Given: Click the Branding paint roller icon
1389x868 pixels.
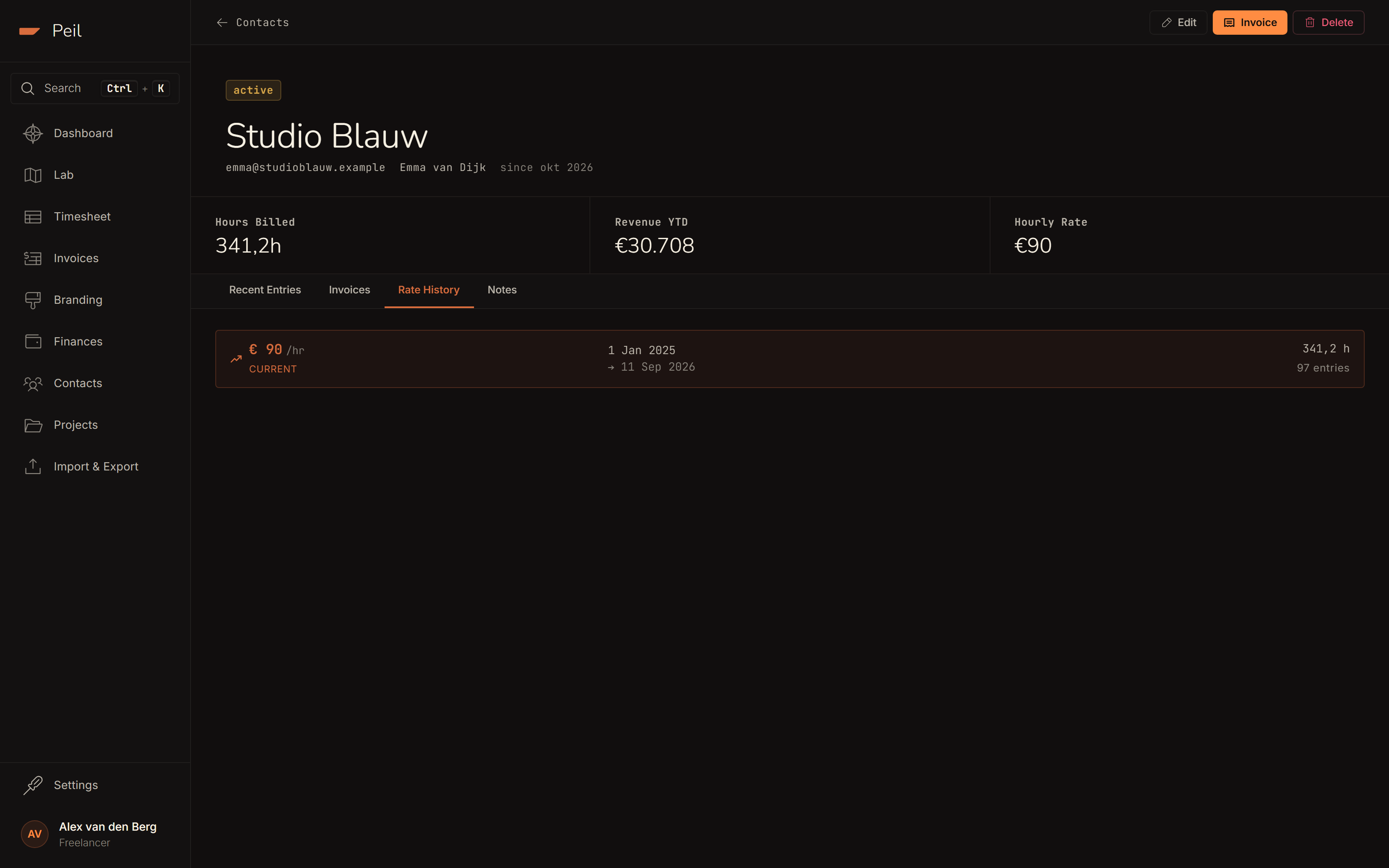Looking at the screenshot, I should click(x=33, y=300).
